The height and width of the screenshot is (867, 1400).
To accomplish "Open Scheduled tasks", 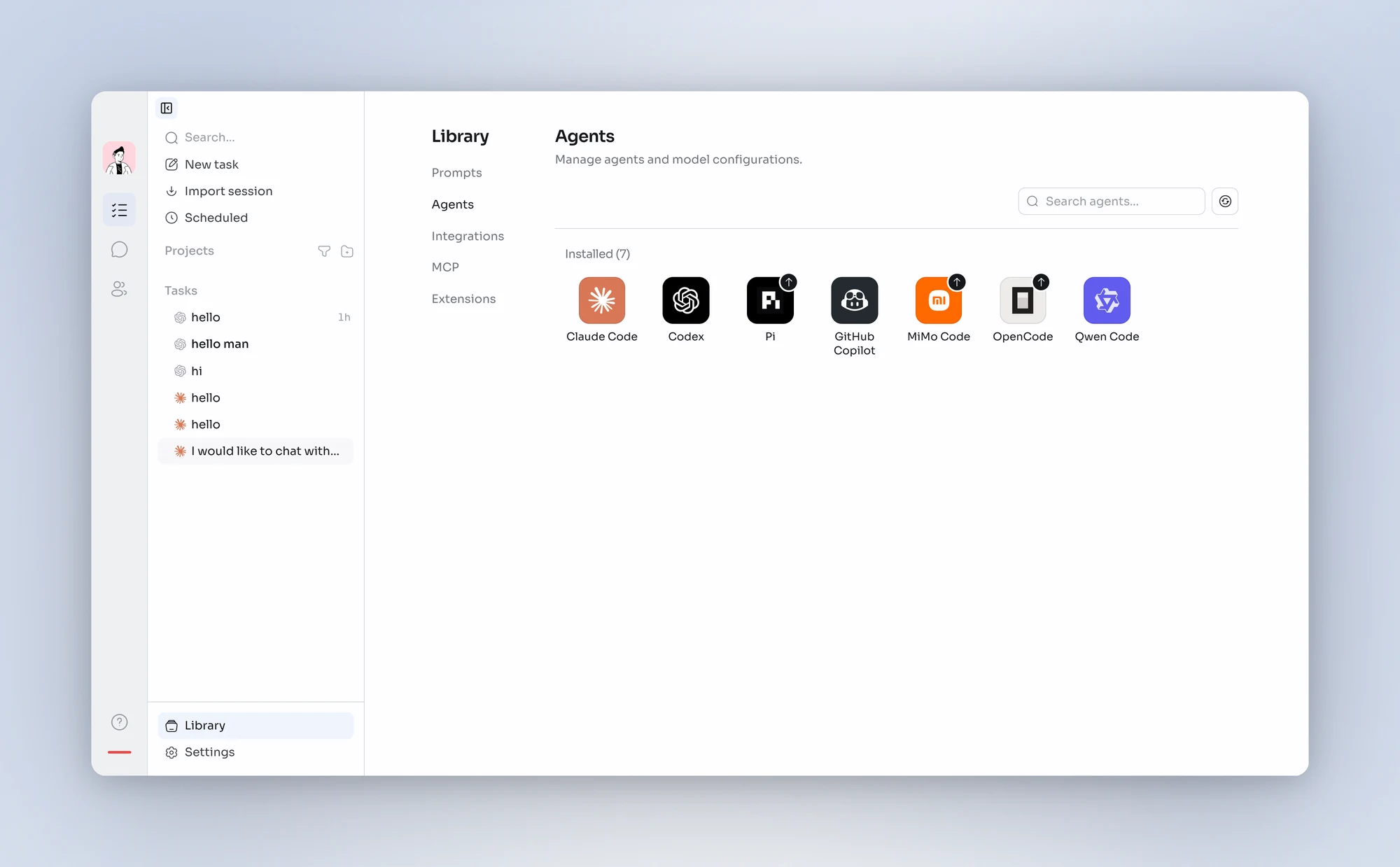I will (x=255, y=218).
